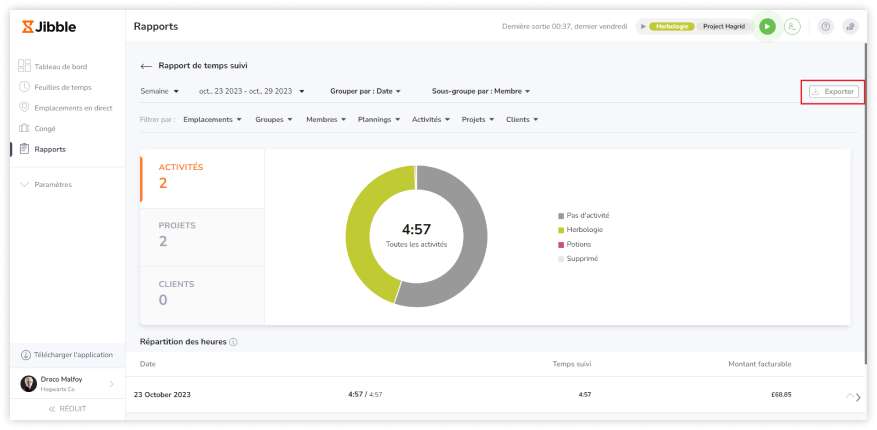Go back using the left arrow
The image size is (877, 430).
(146, 66)
